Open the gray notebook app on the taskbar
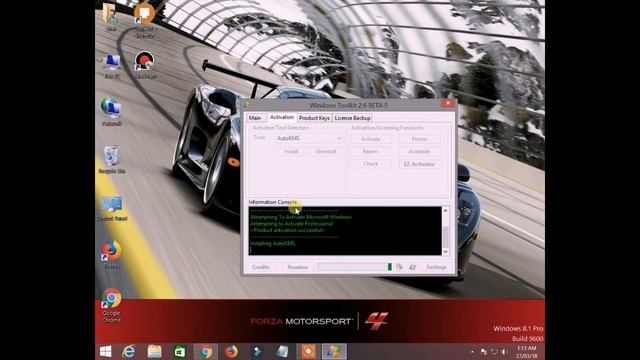 coord(282,351)
